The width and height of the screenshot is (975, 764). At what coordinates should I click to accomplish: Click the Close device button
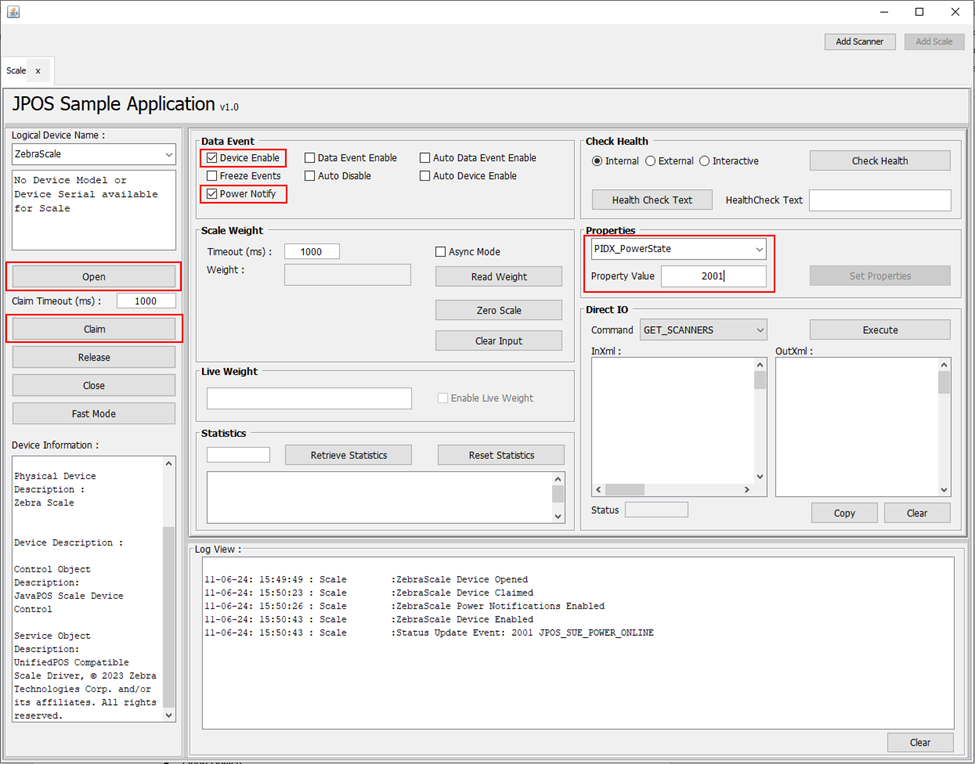point(94,385)
